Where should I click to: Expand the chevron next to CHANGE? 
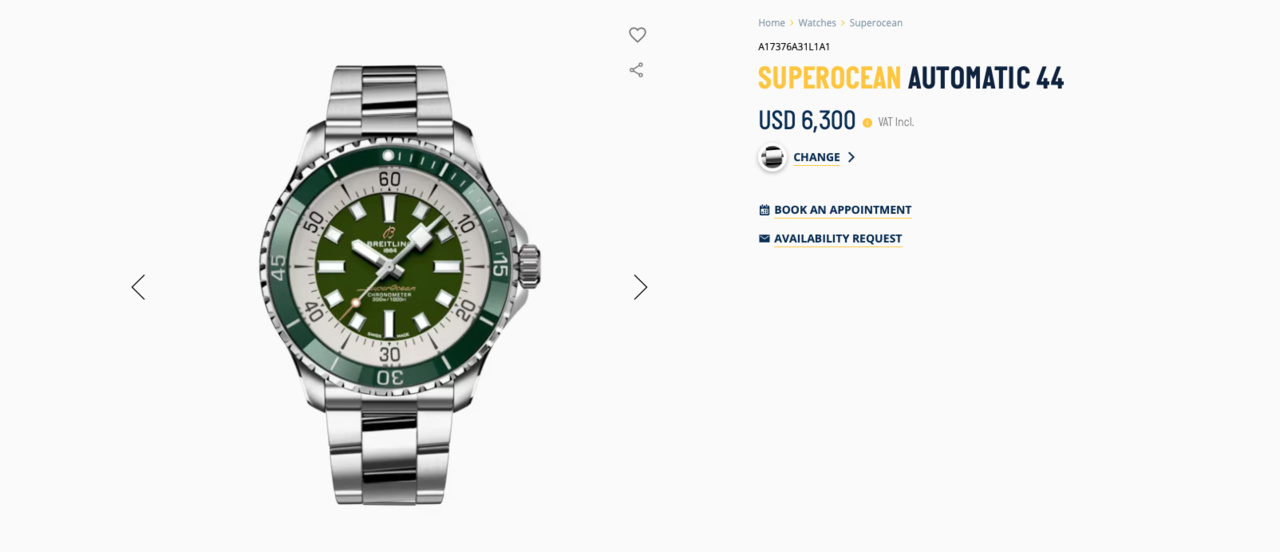(x=851, y=157)
